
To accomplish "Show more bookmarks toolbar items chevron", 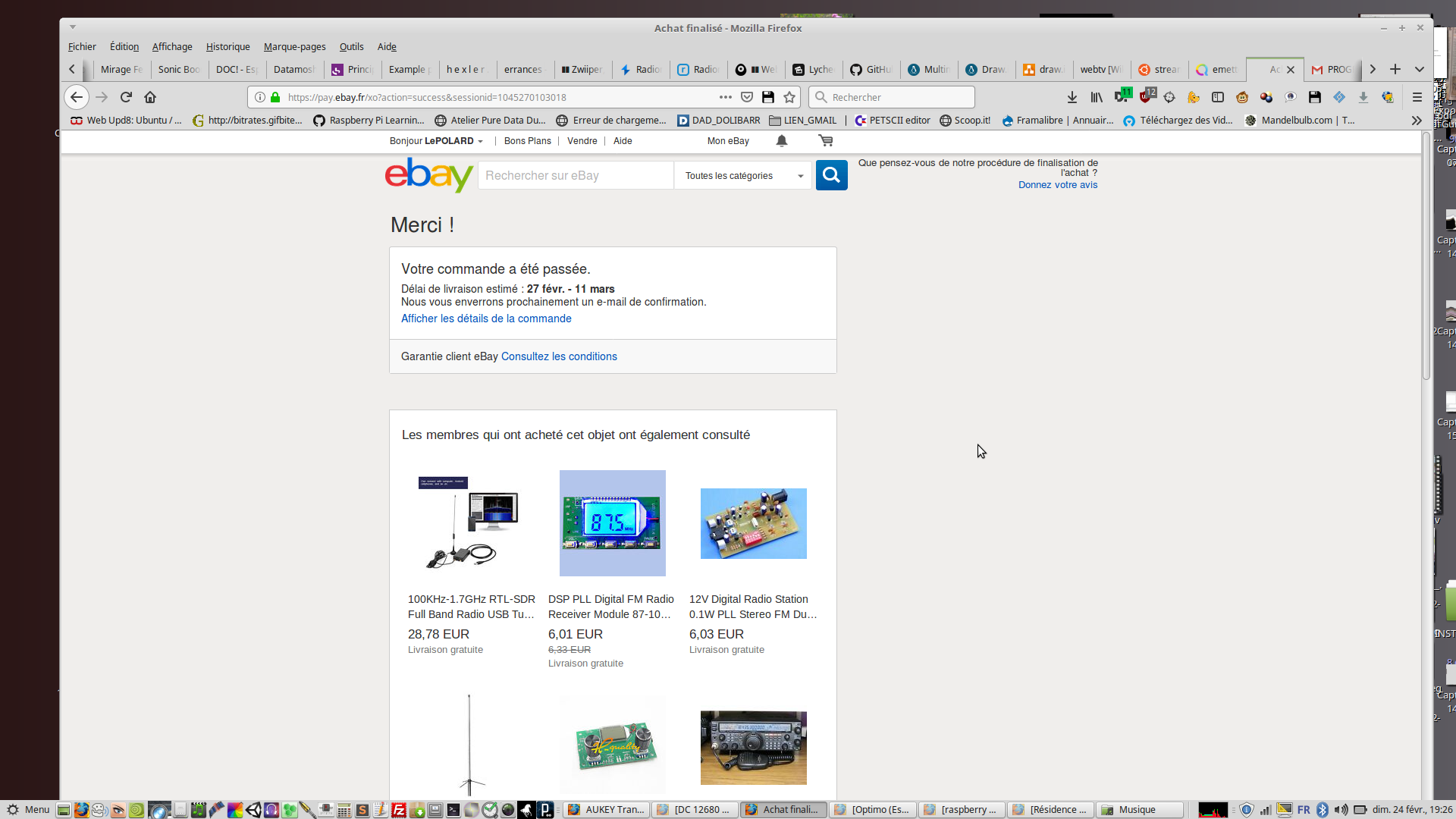I will pos(1416,121).
